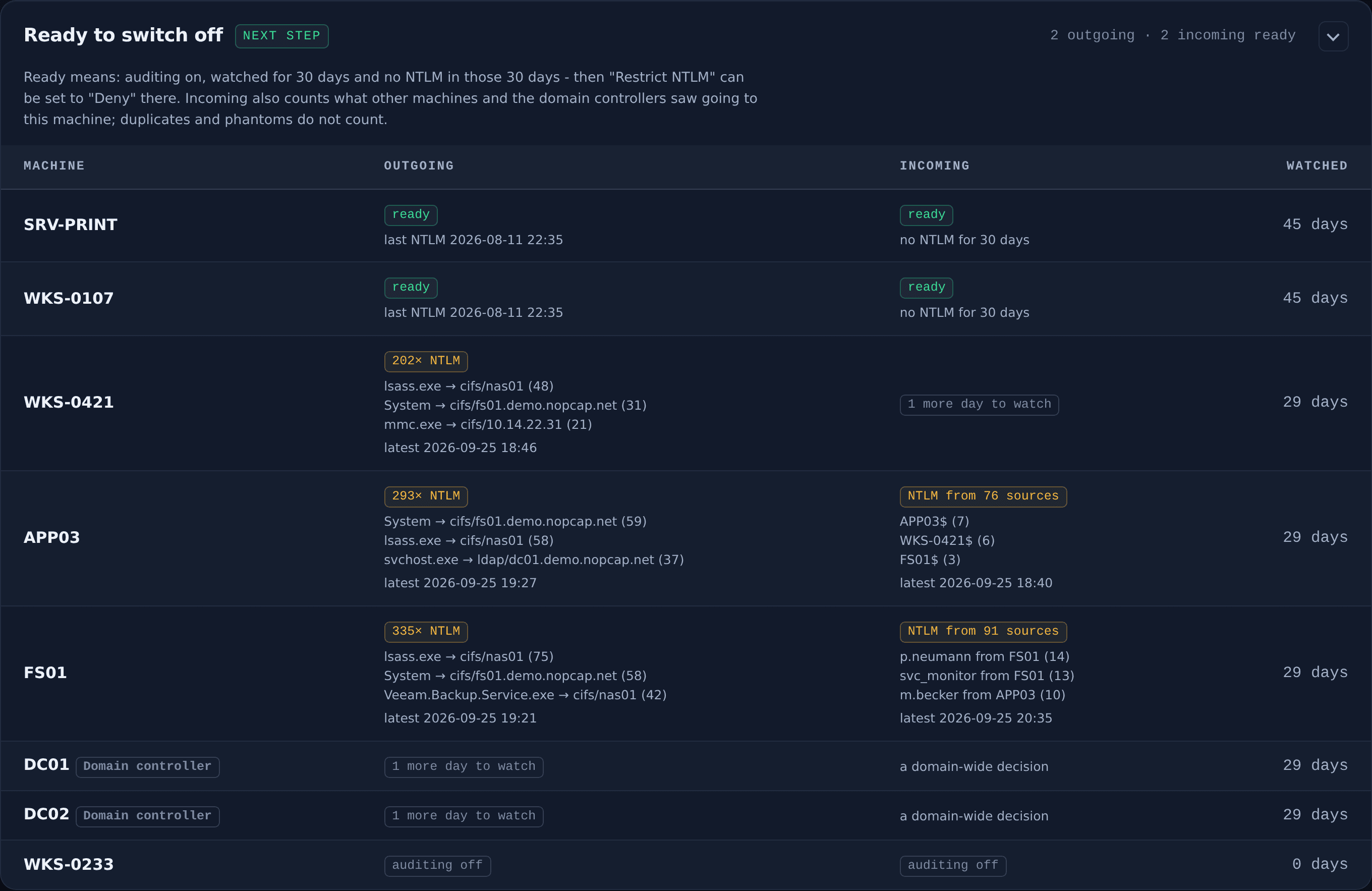1372x891 pixels.
Task: Click 'NTLM from 91 sources' badge
Action: [984, 632]
